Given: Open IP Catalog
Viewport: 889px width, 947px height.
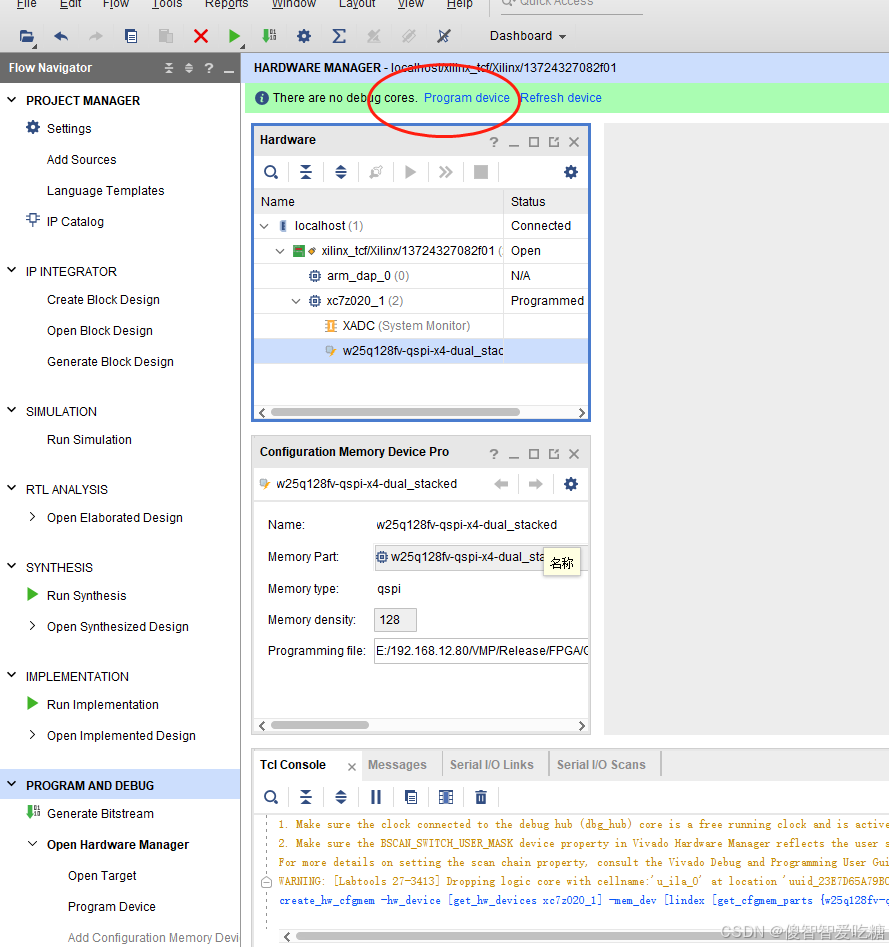Looking at the screenshot, I should tap(75, 222).
